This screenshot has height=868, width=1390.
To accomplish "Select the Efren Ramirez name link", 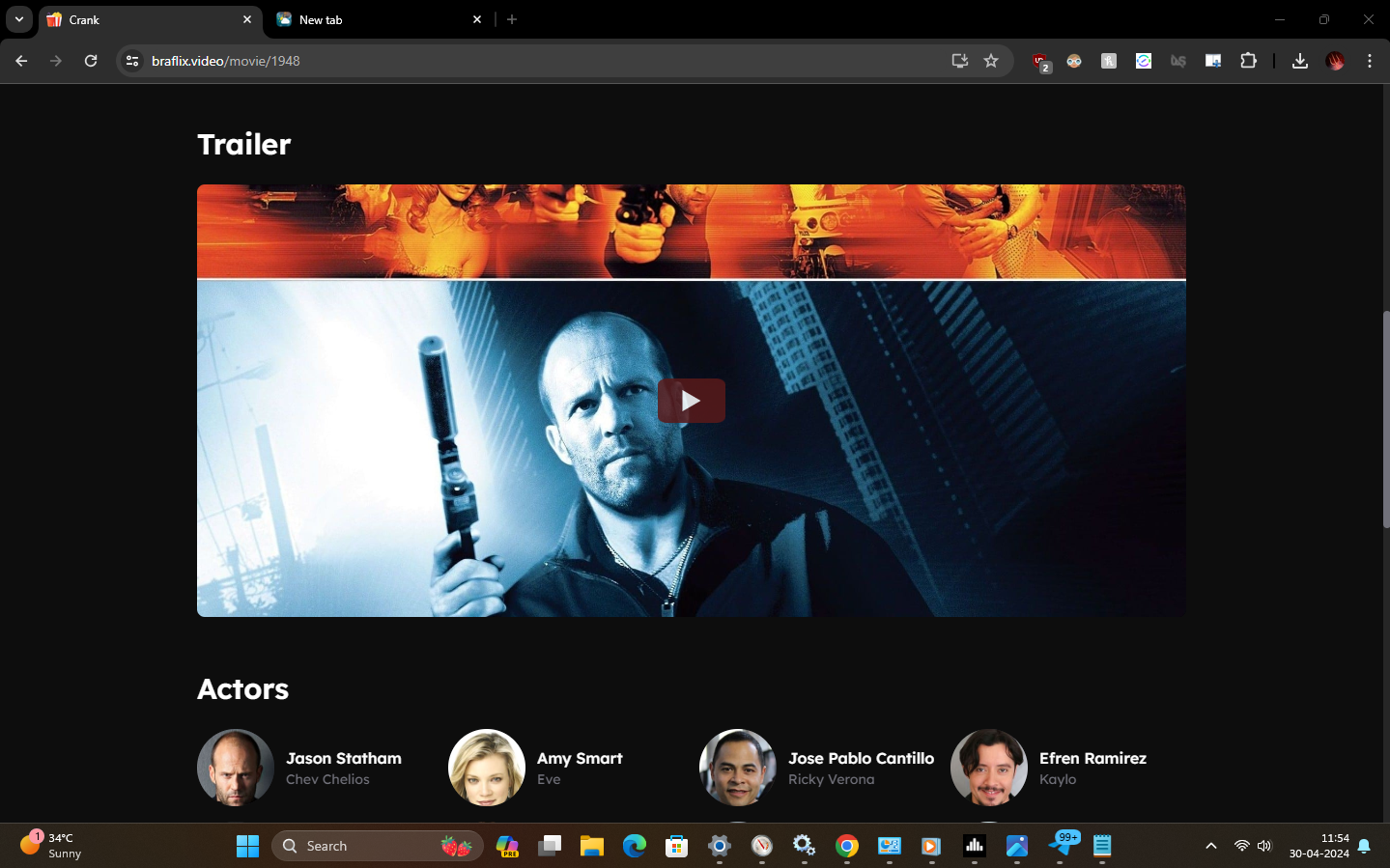I will pyautogui.click(x=1093, y=759).
